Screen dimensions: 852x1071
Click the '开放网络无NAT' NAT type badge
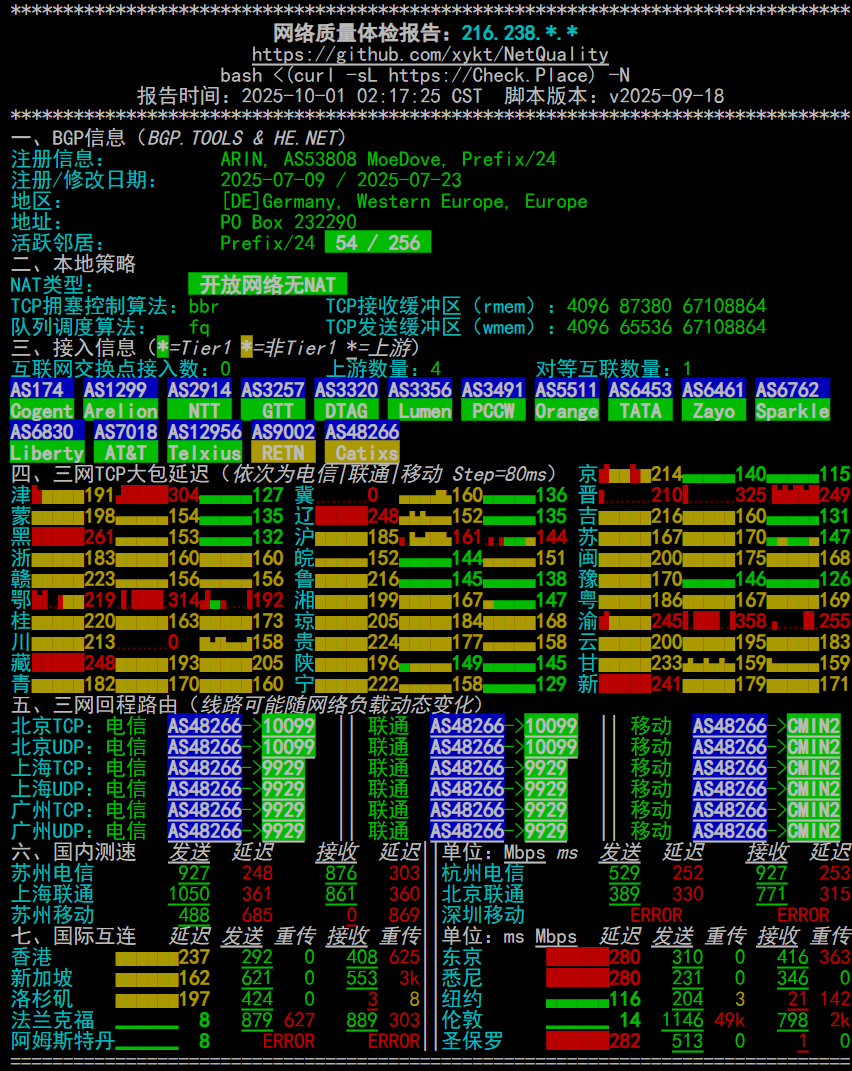(x=267, y=285)
